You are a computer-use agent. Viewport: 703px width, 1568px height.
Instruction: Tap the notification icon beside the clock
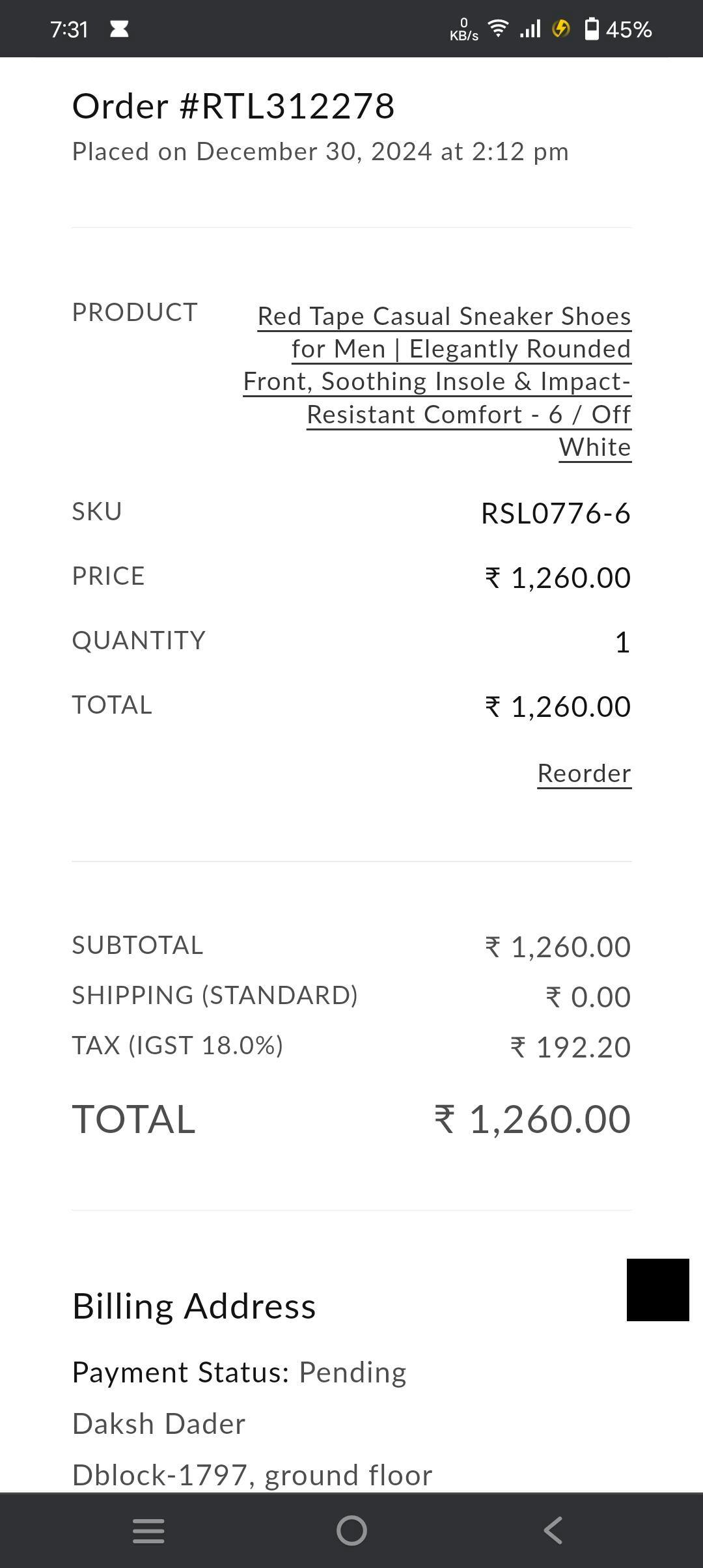(119, 29)
